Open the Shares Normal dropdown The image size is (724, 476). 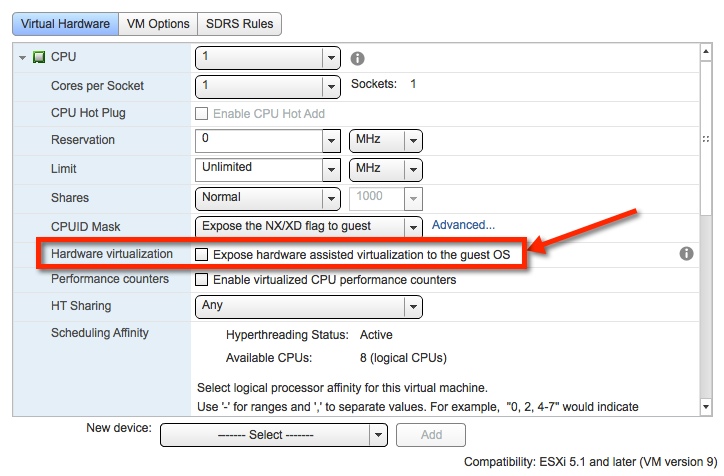tap(268, 199)
